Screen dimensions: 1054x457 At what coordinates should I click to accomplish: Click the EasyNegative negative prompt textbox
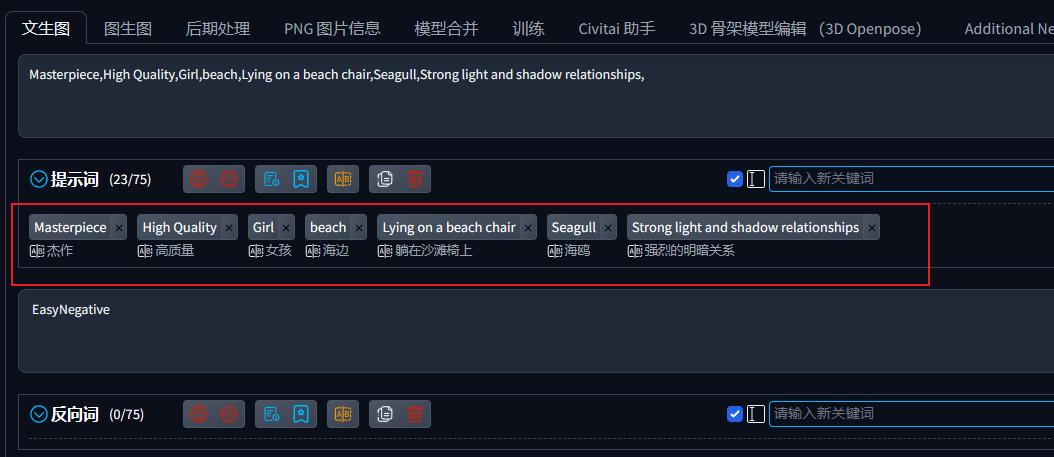536,331
